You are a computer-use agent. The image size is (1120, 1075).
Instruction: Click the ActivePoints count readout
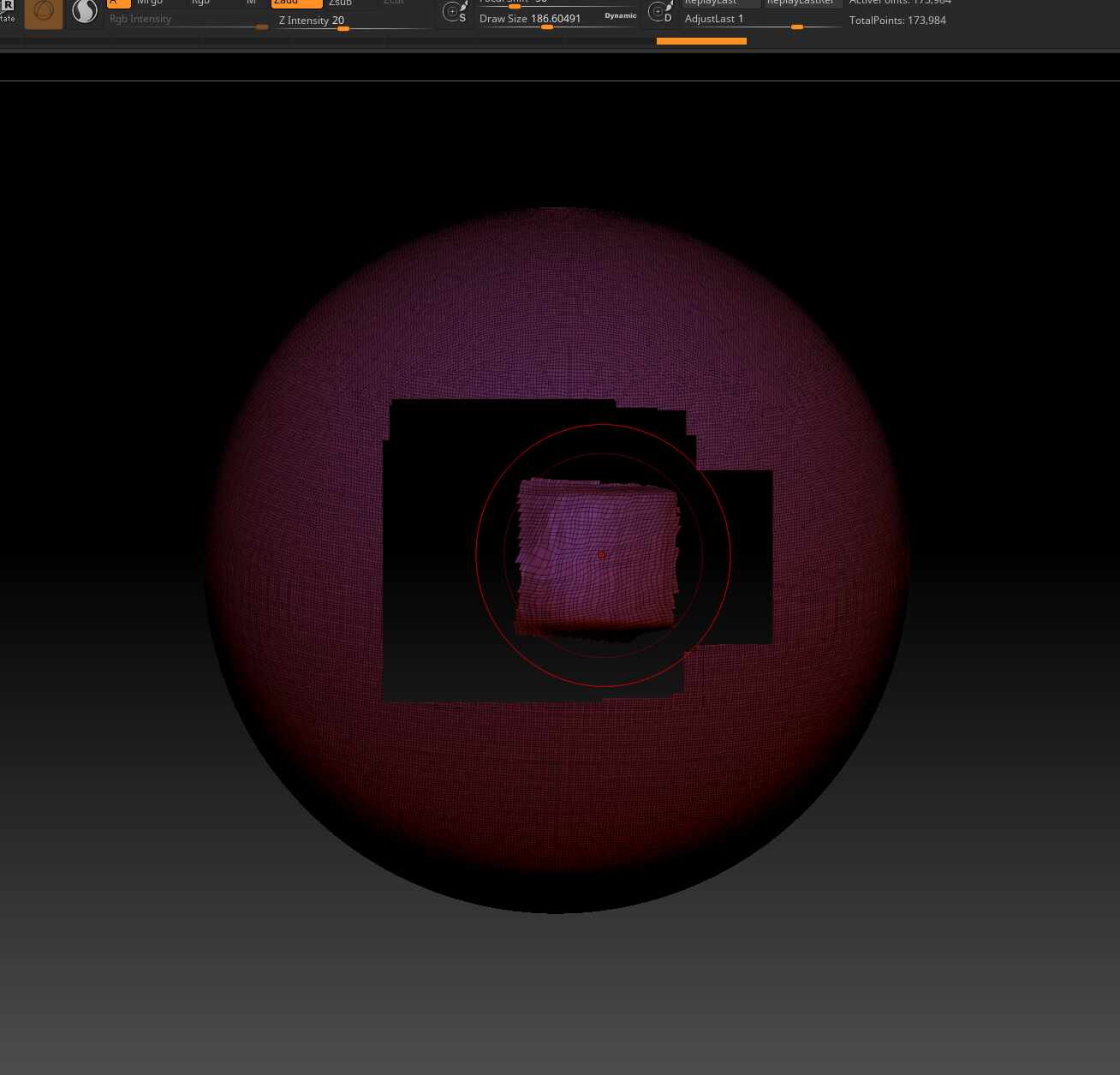click(900, 3)
